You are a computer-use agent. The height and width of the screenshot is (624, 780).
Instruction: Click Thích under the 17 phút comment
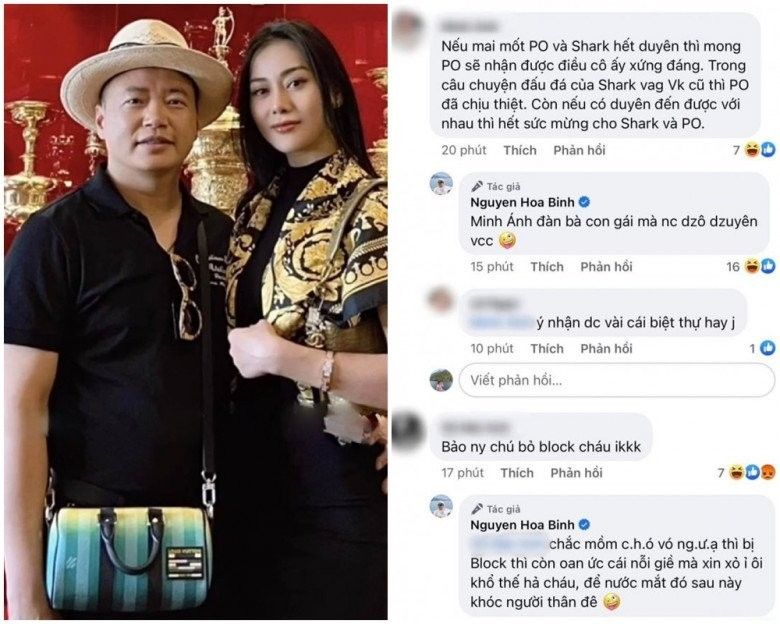(517, 472)
